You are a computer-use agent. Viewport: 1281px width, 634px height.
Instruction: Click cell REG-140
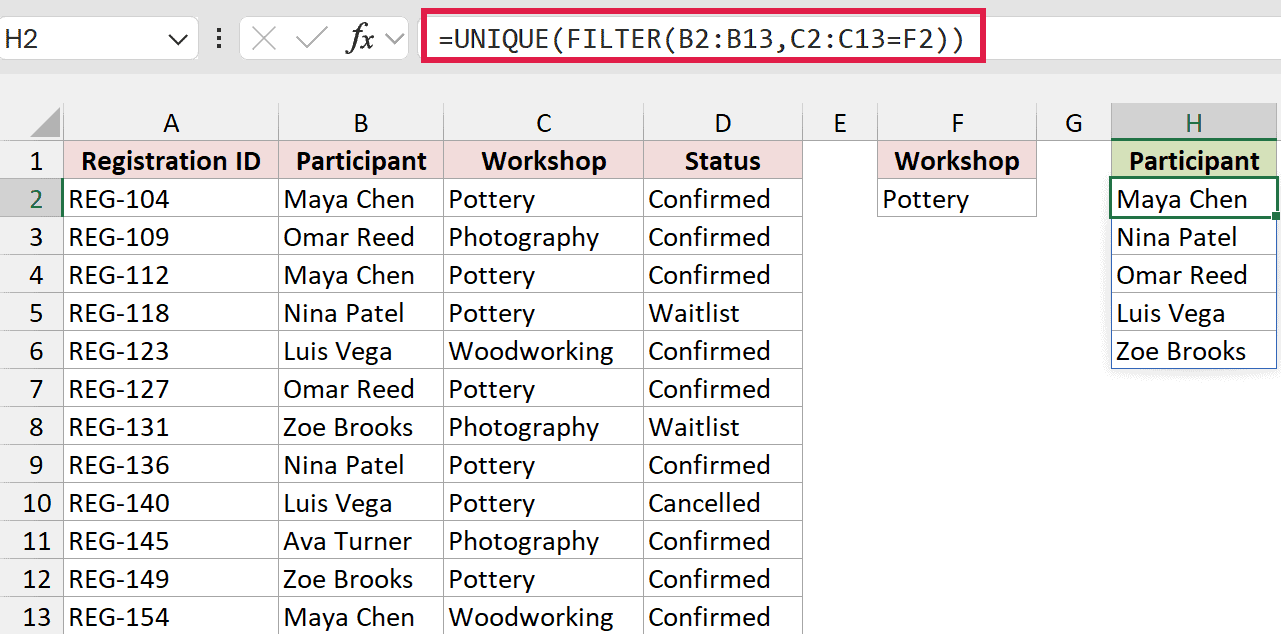tap(171, 503)
